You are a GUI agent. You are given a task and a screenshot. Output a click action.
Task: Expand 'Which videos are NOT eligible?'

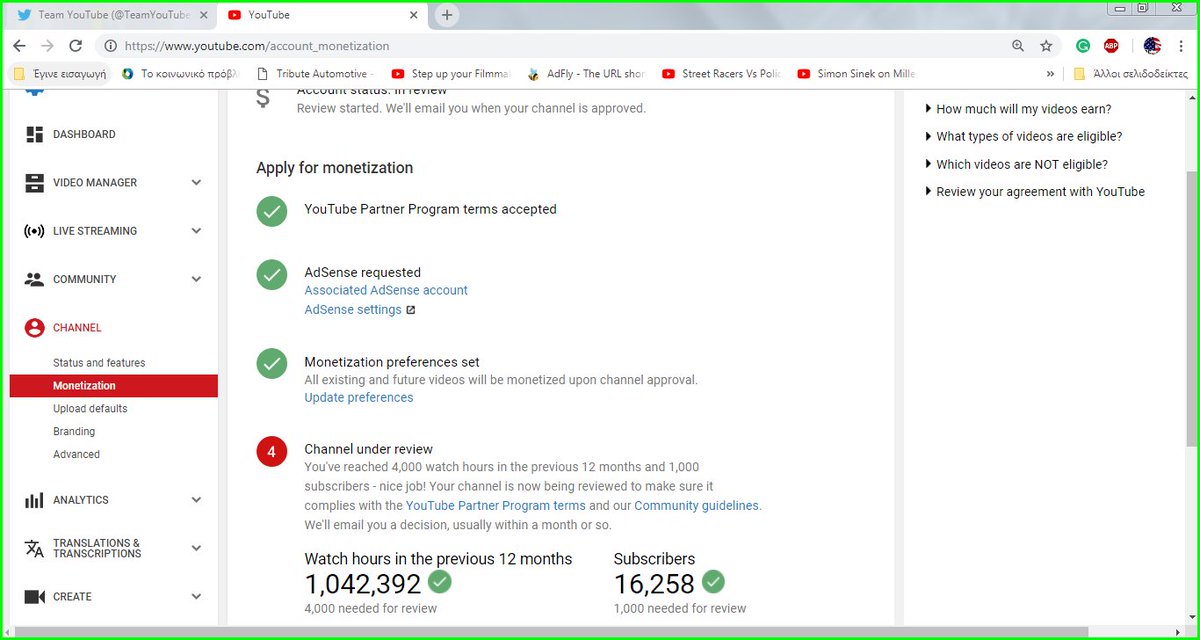[1016, 164]
